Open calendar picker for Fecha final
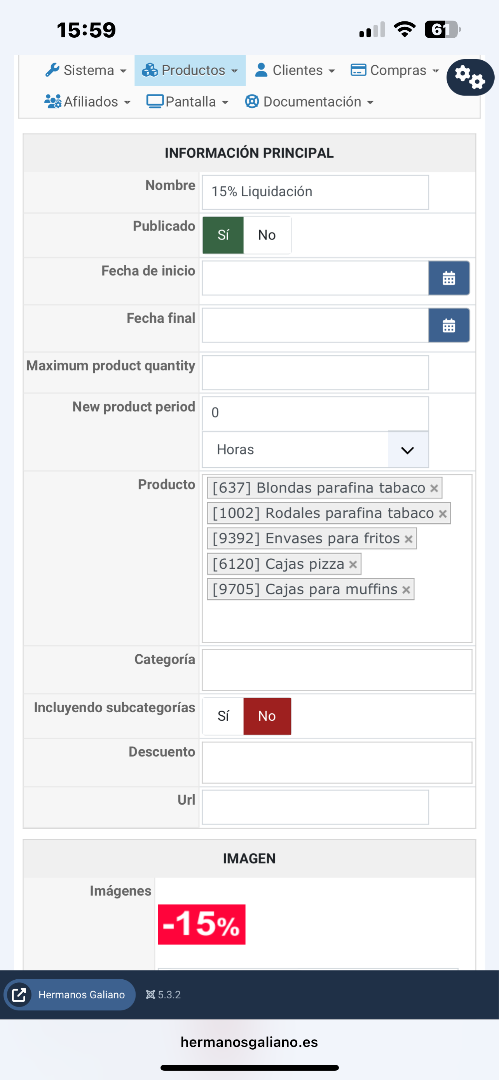The height and width of the screenshot is (1080, 499). (449, 325)
